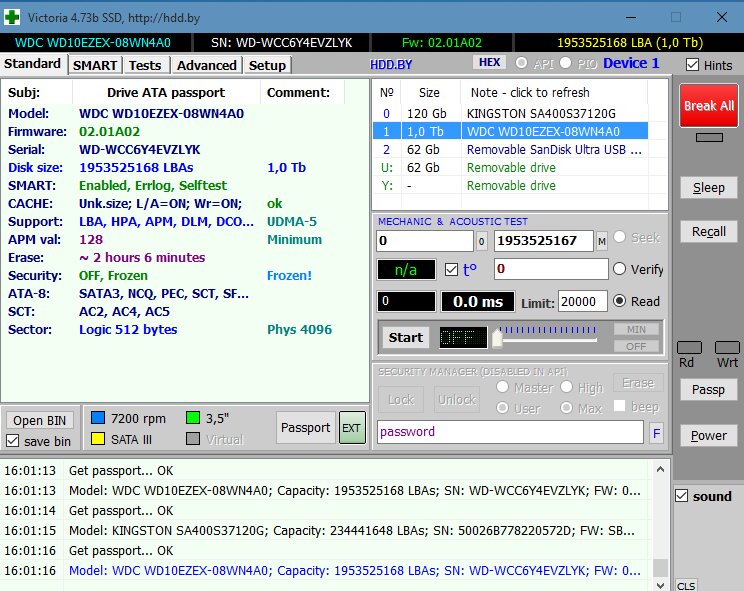Image resolution: width=744 pixels, height=591 pixels.
Task: Click the green cross Victoria app icon
Action: [x=12, y=18]
